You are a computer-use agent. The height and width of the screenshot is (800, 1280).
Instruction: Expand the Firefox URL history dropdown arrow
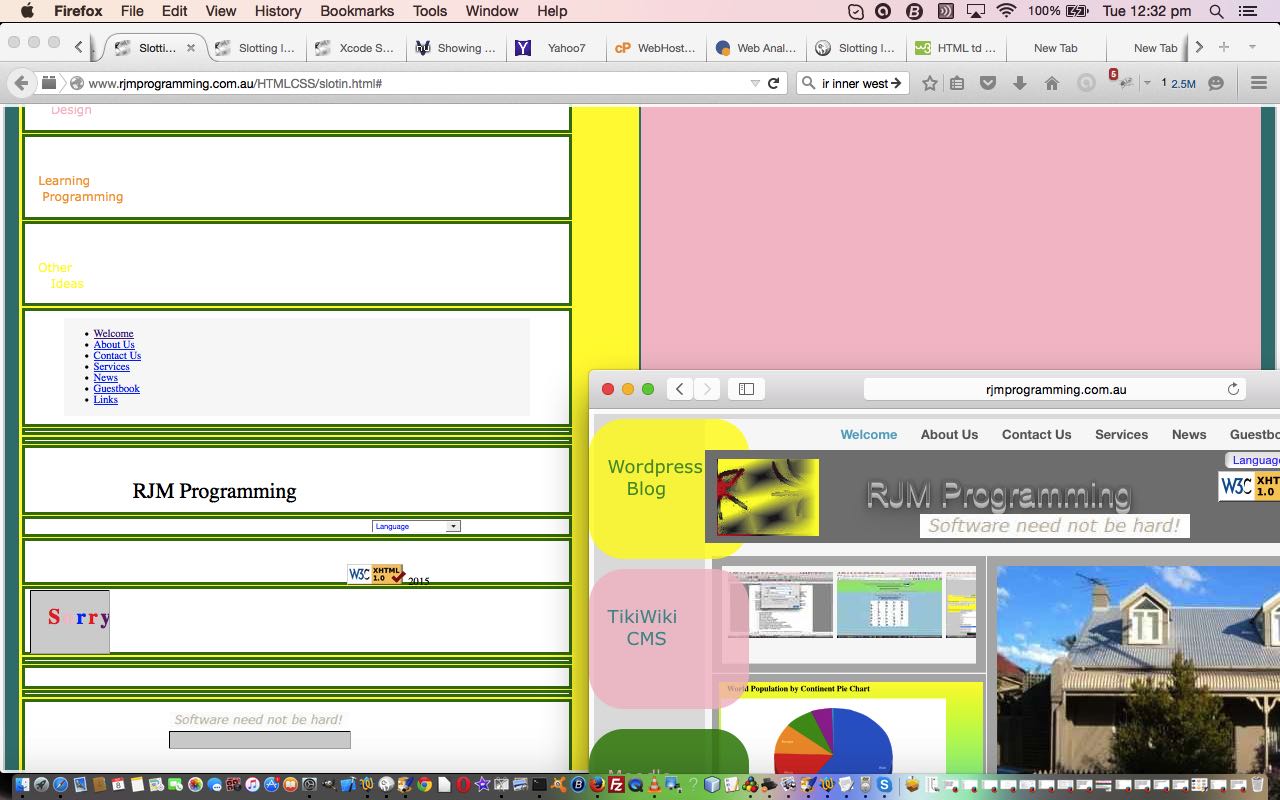click(x=755, y=84)
